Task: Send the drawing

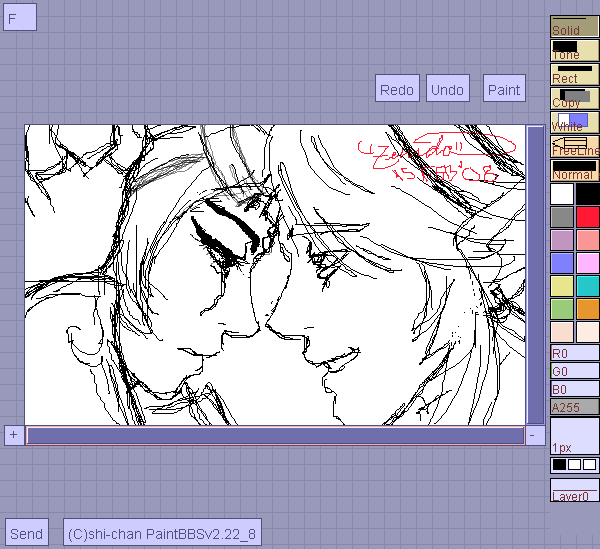Action: point(26,533)
